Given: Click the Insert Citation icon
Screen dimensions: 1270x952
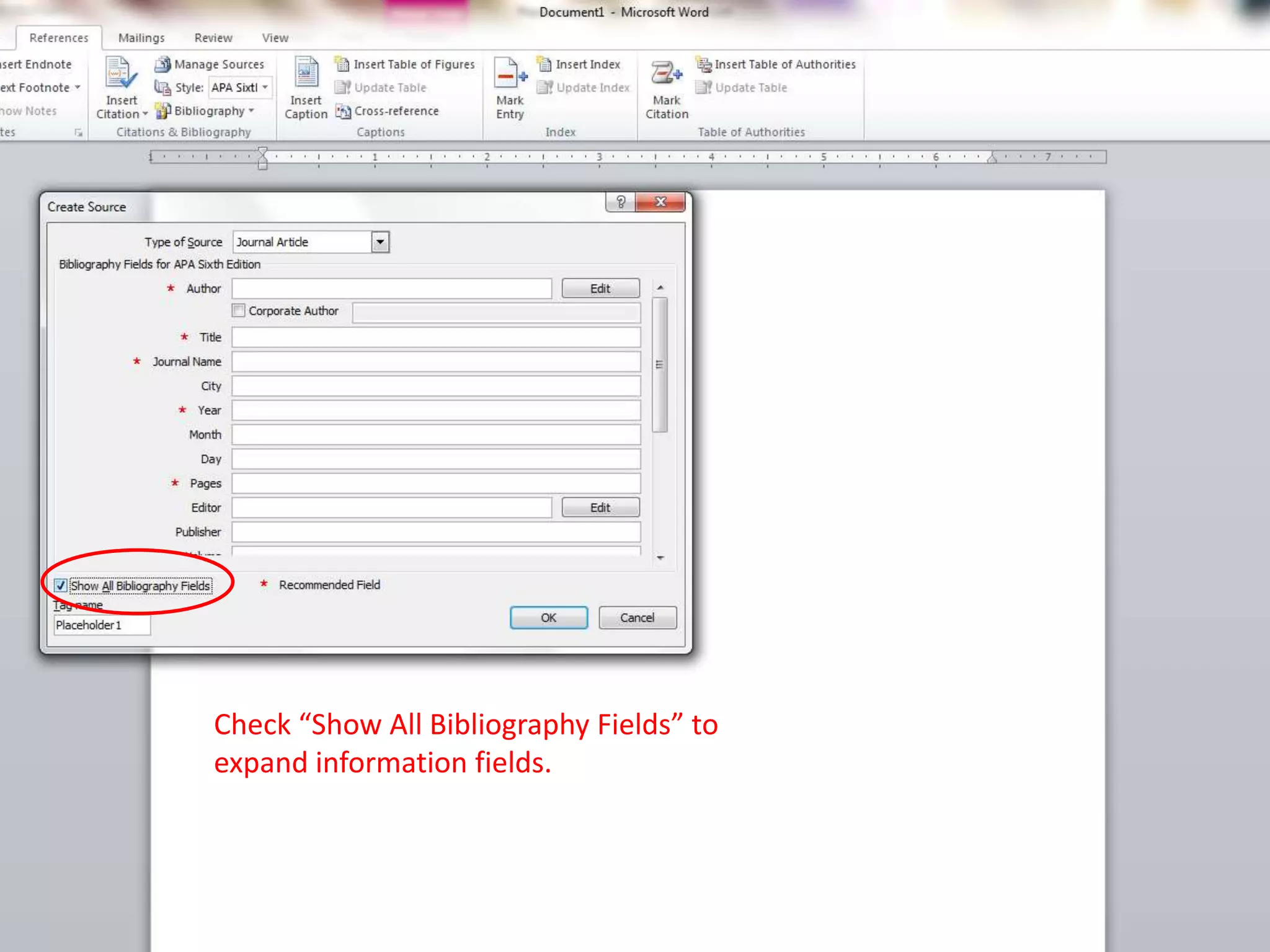Looking at the screenshot, I should tap(121, 73).
